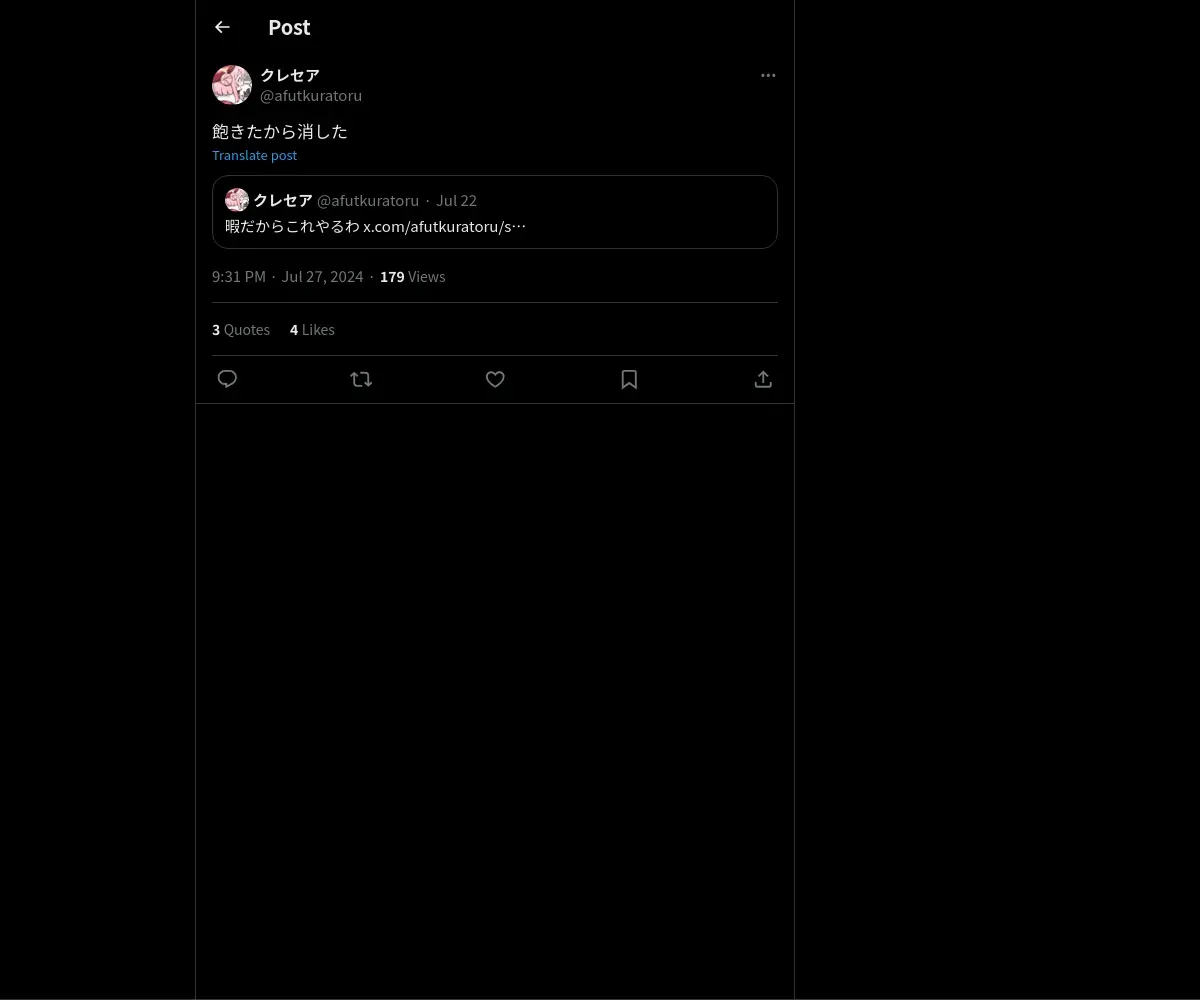Click the 179 Views counter

[x=412, y=276]
